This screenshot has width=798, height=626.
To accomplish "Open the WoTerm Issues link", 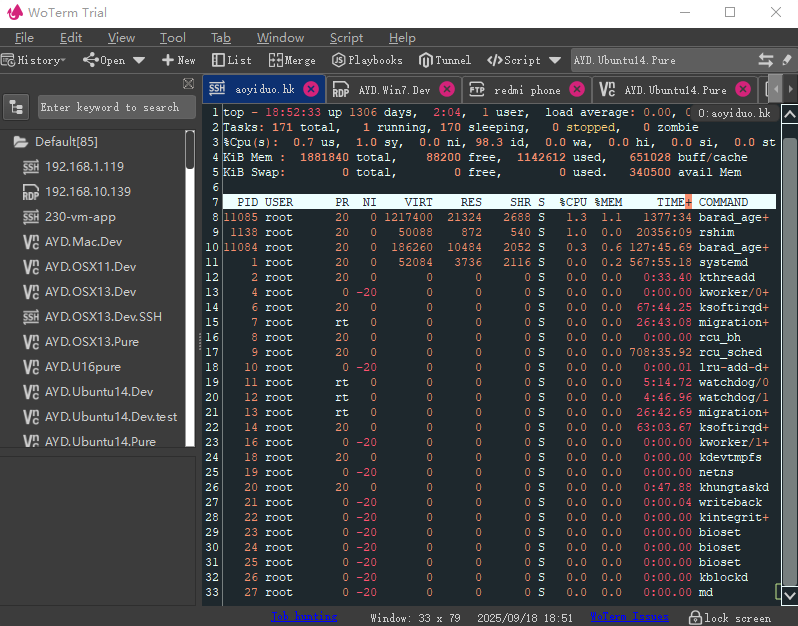I will pyautogui.click(x=629, y=617).
